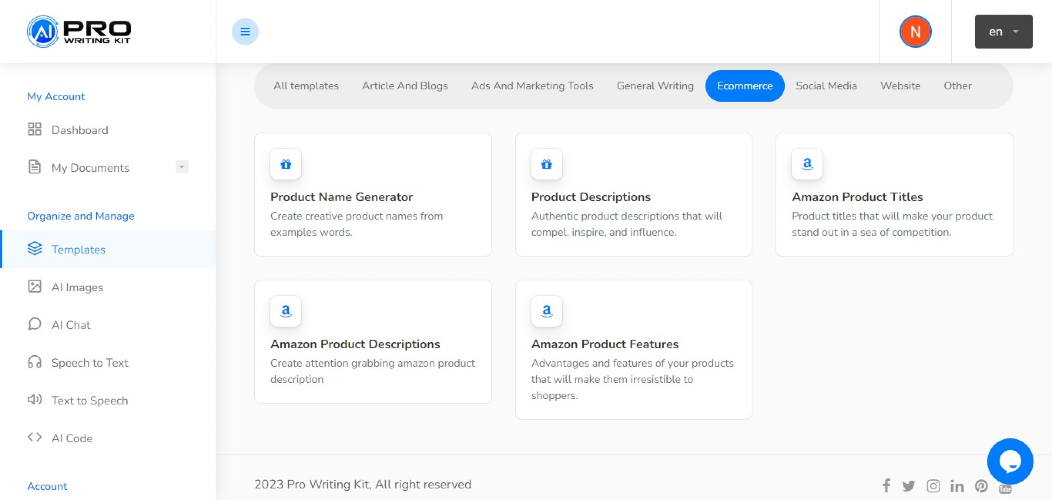This screenshot has height=500, width=1052.
Task: Expand the en language dropdown
Action: tap(1004, 32)
